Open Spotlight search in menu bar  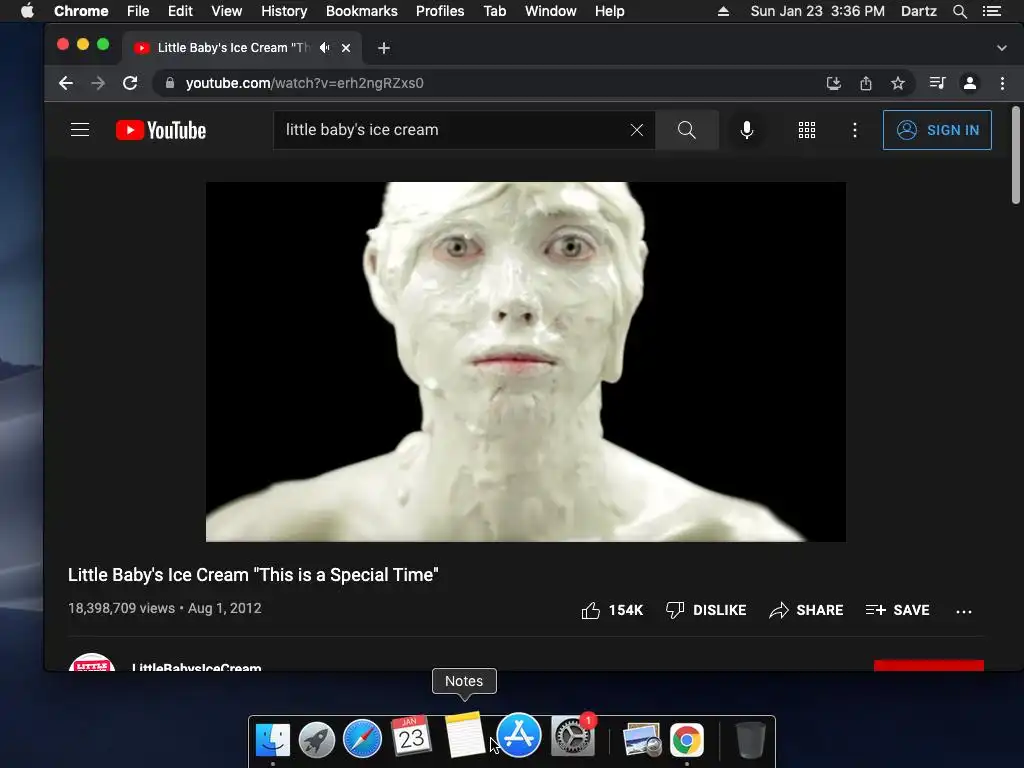click(960, 11)
